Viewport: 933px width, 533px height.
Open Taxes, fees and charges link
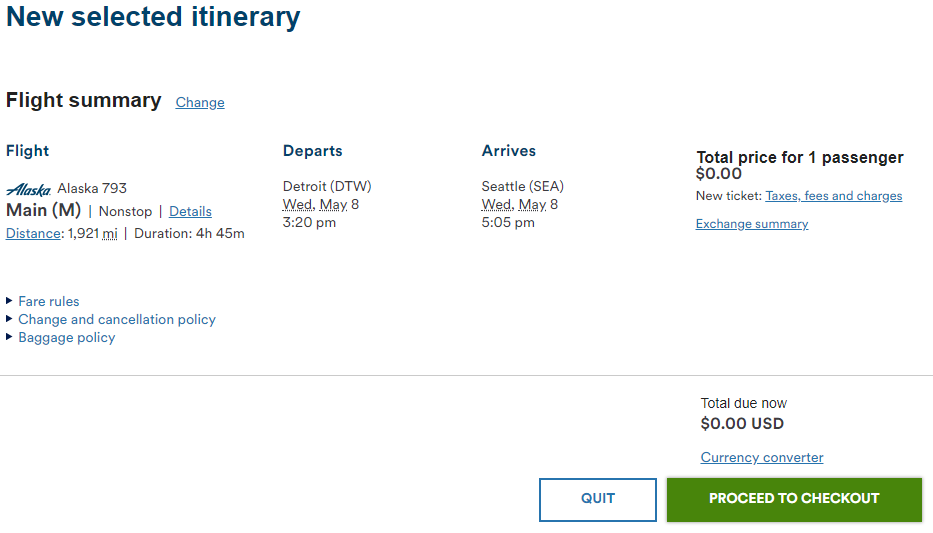click(834, 196)
